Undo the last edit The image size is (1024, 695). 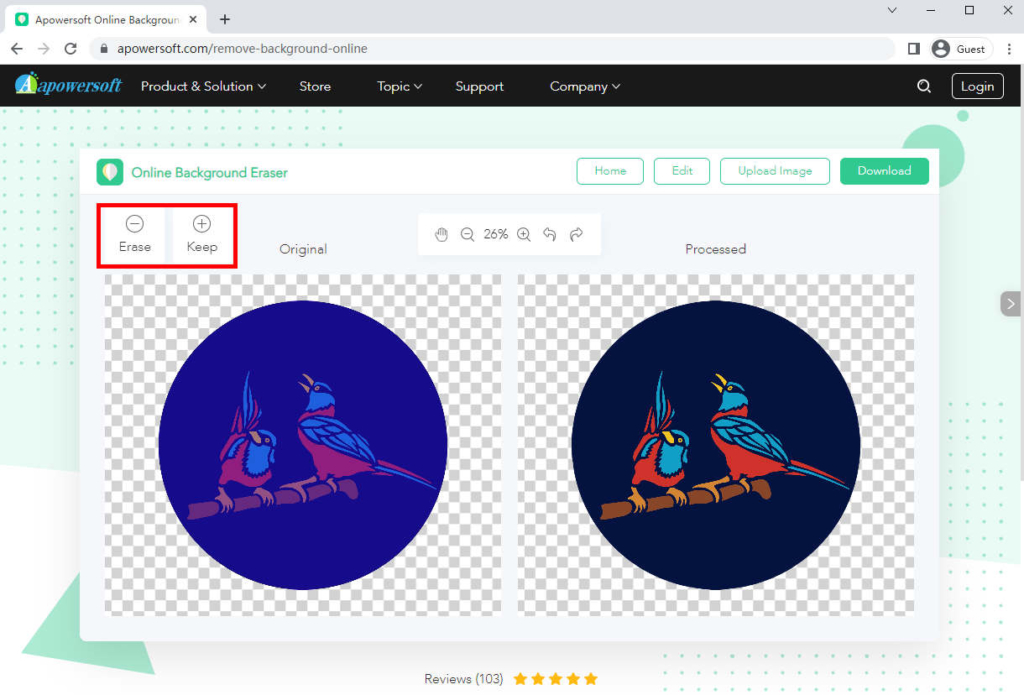pyautogui.click(x=549, y=234)
